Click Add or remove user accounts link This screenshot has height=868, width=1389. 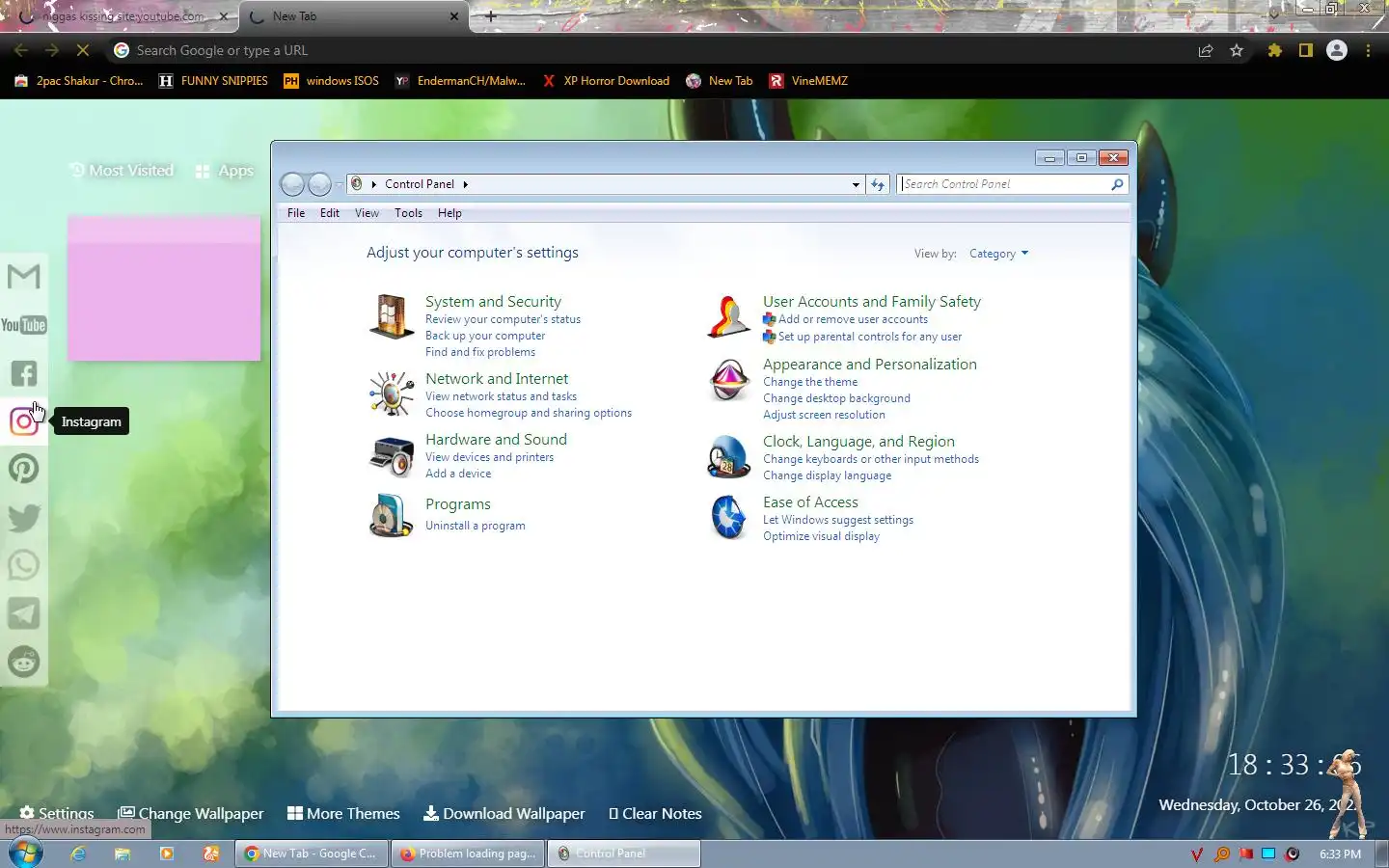point(853,319)
